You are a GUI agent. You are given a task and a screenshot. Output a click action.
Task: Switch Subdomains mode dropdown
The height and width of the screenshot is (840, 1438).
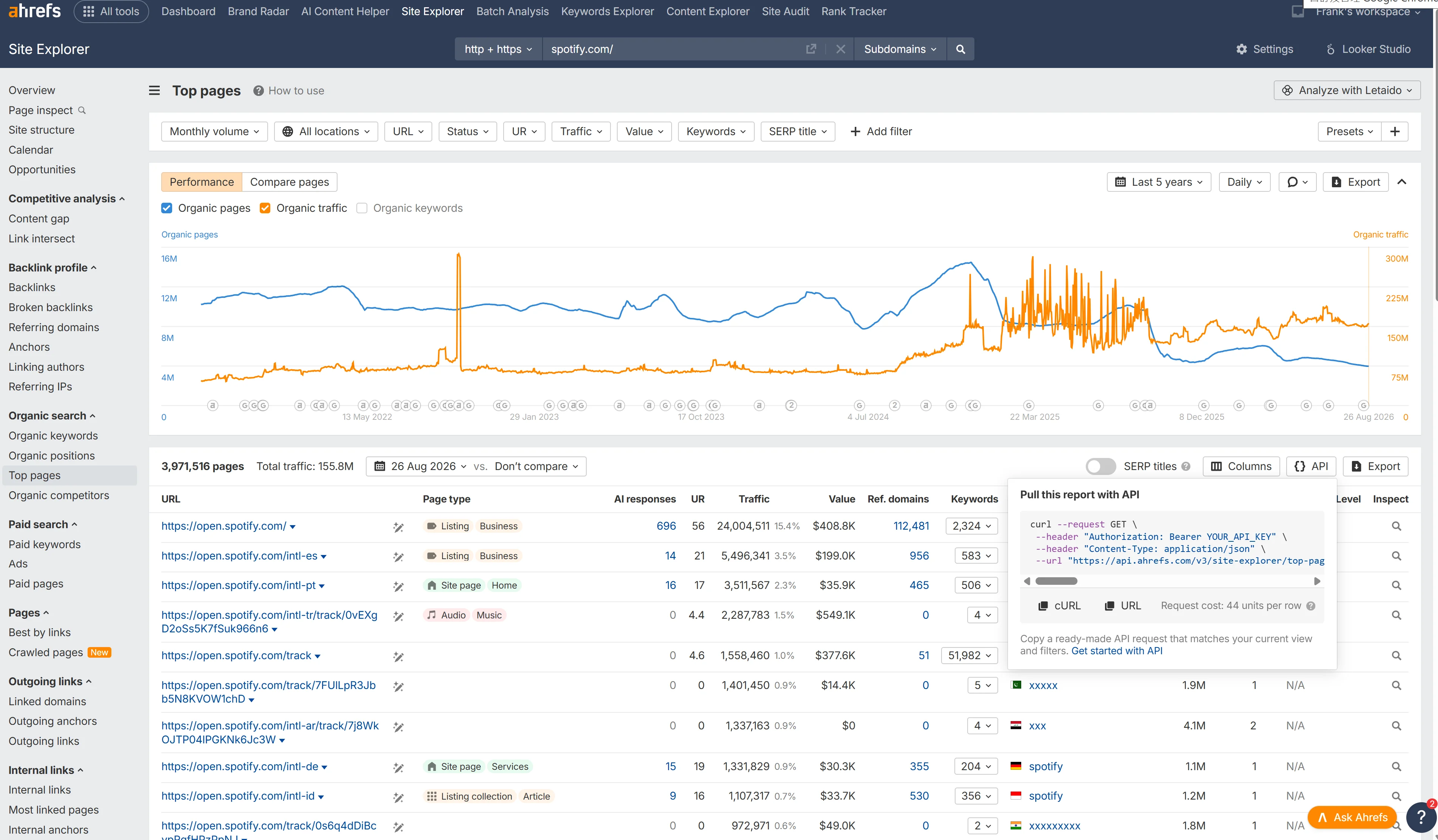[x=900, y=49]
